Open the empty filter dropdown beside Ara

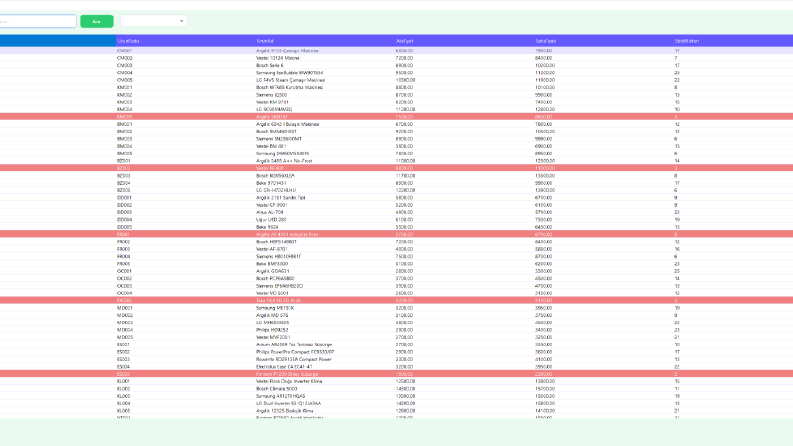point(153,21)
